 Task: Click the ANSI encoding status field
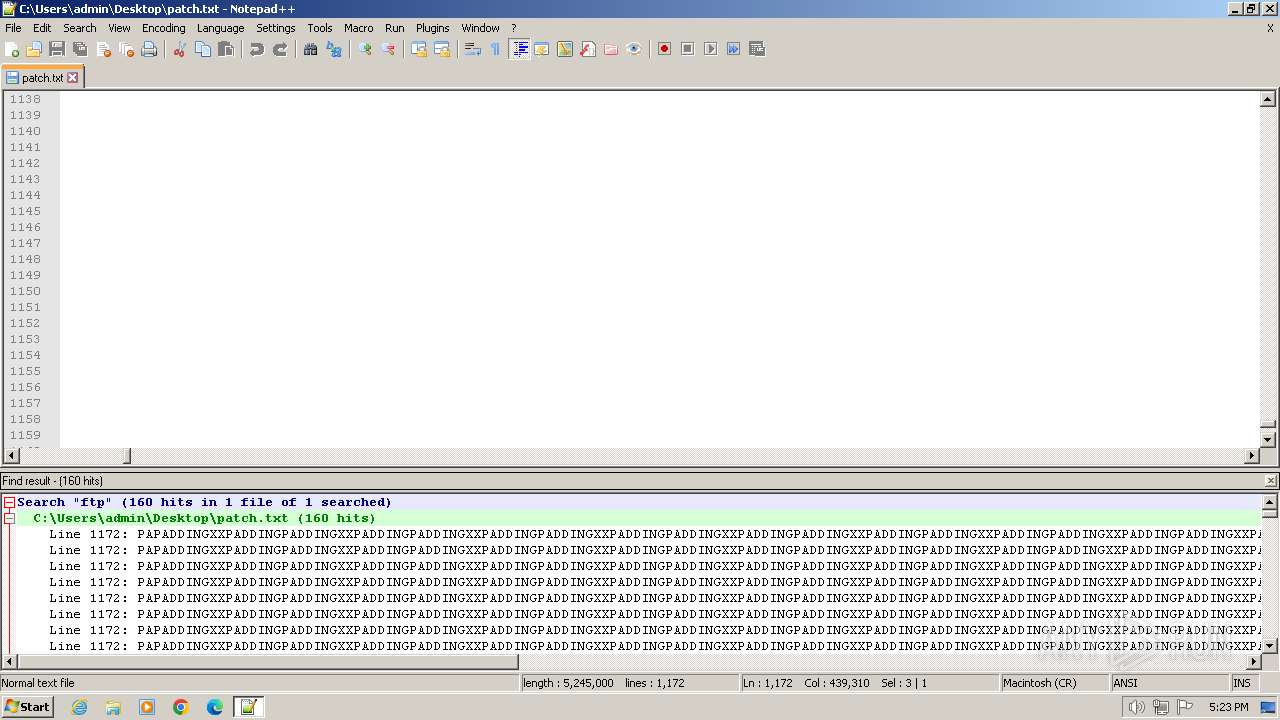[1168, 683]
